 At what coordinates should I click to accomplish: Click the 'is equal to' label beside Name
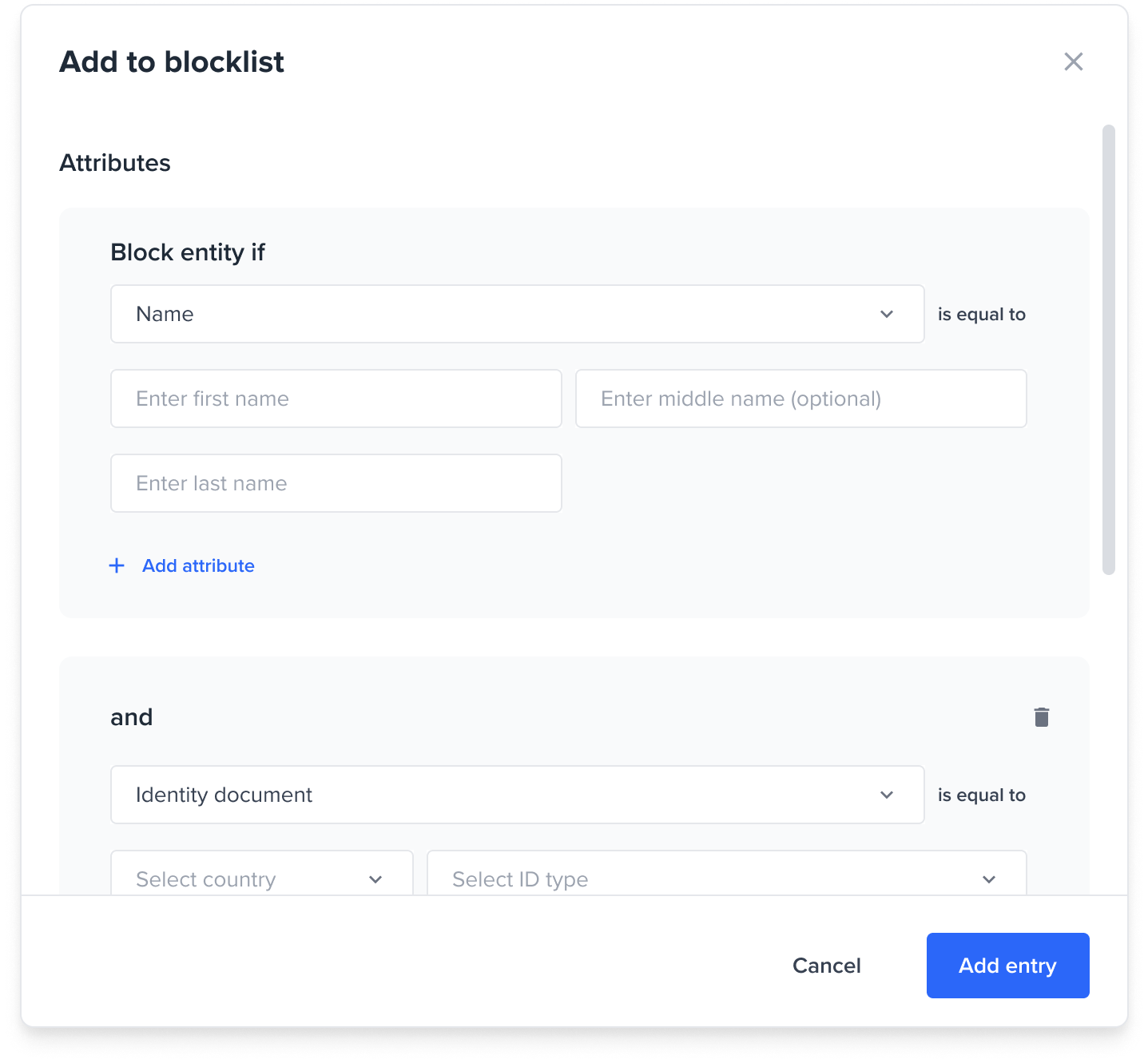click(981, 314)
